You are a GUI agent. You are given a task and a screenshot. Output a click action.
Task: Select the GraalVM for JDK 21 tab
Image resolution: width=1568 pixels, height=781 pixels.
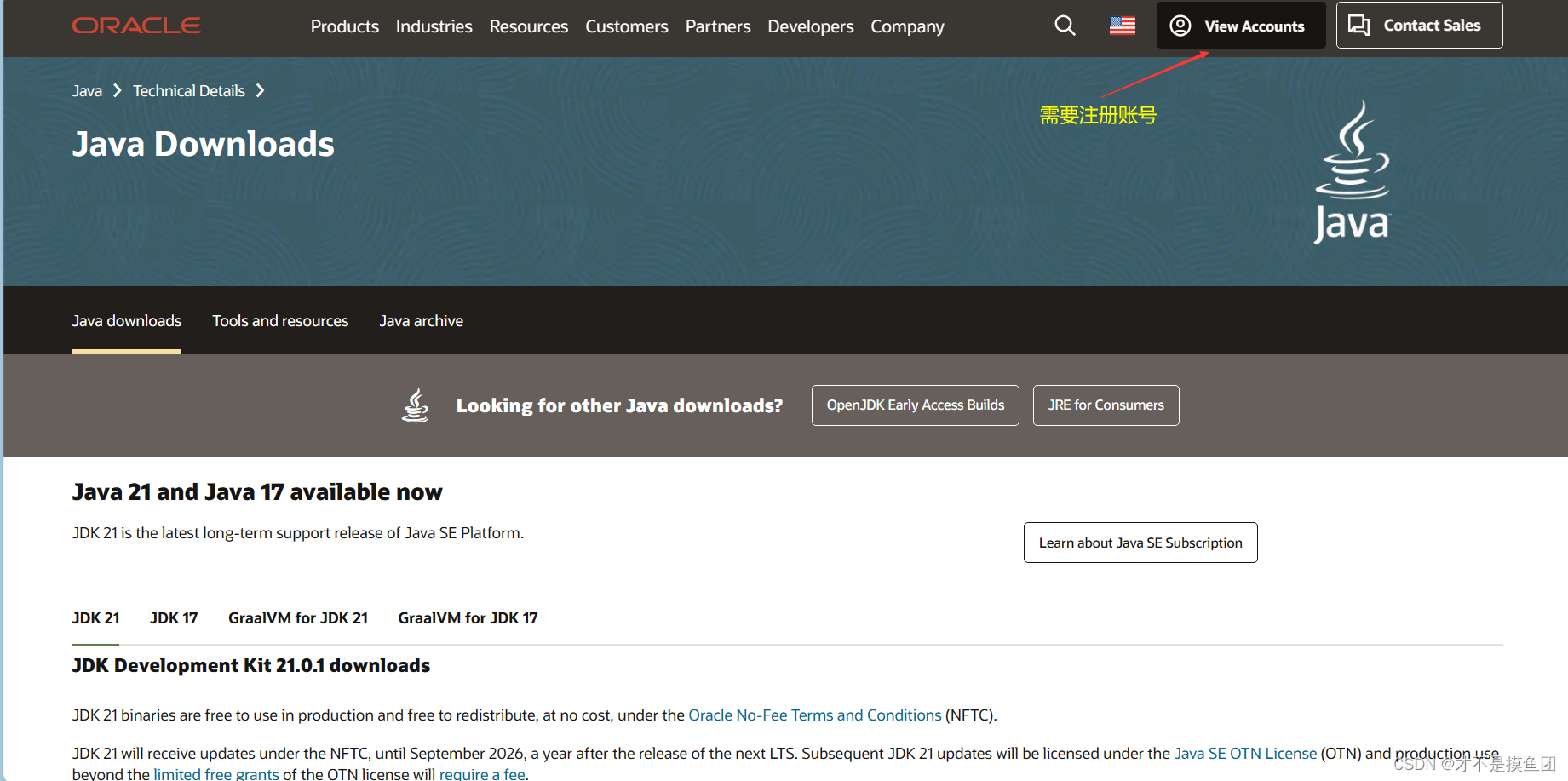point(297,617)
